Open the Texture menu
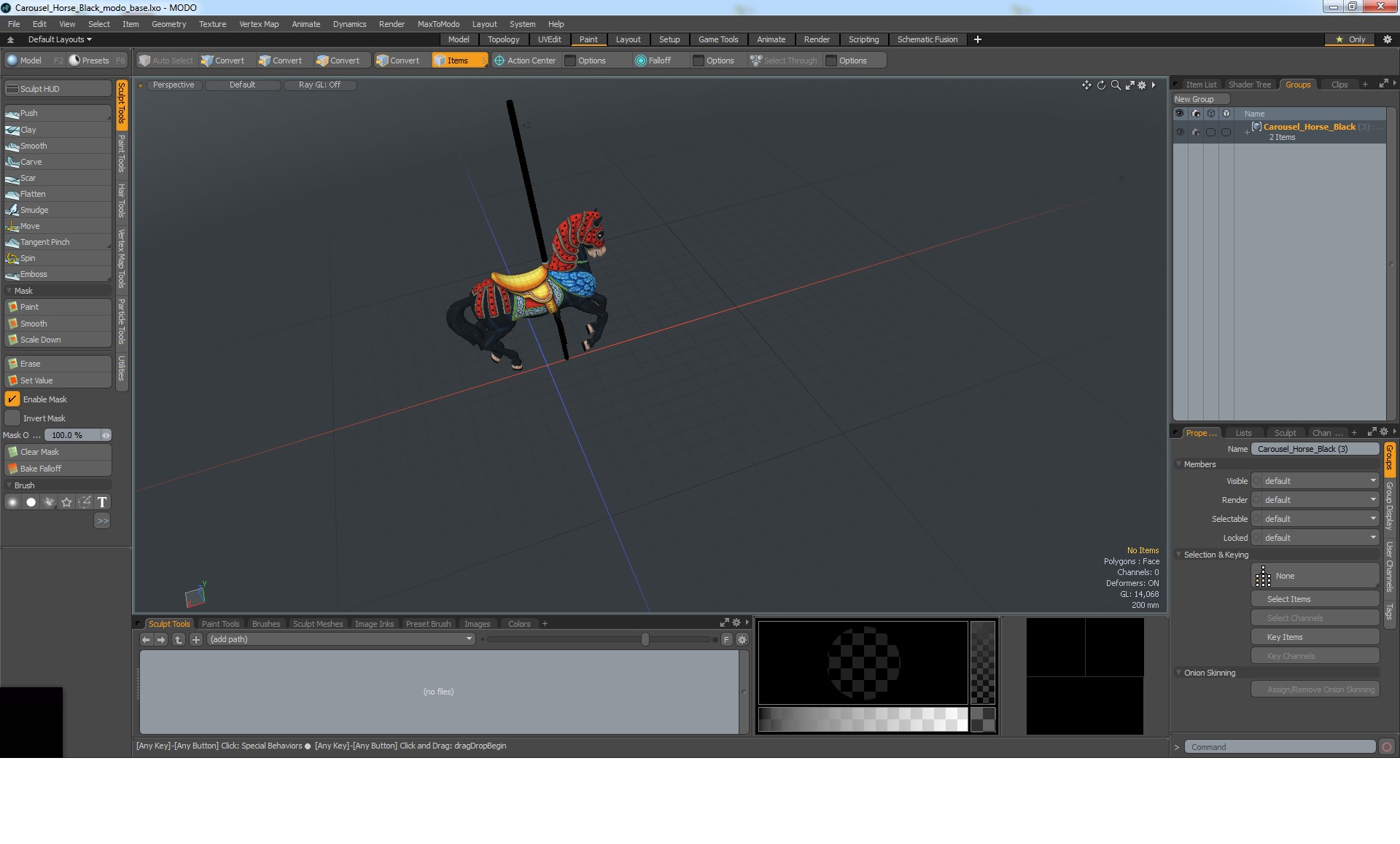This screenshot has height=844, width=1400. click(x=212, y=24)
